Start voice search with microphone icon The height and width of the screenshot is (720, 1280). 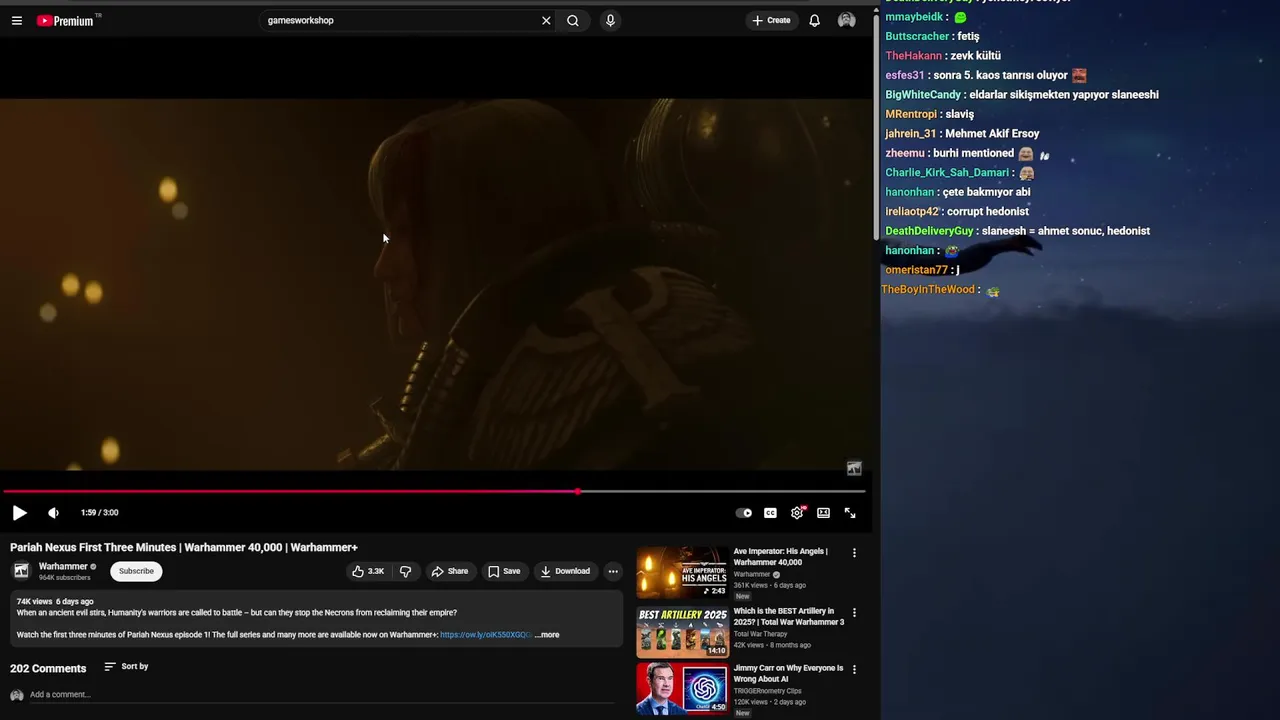pyautogui.click(x=610, y=20)
